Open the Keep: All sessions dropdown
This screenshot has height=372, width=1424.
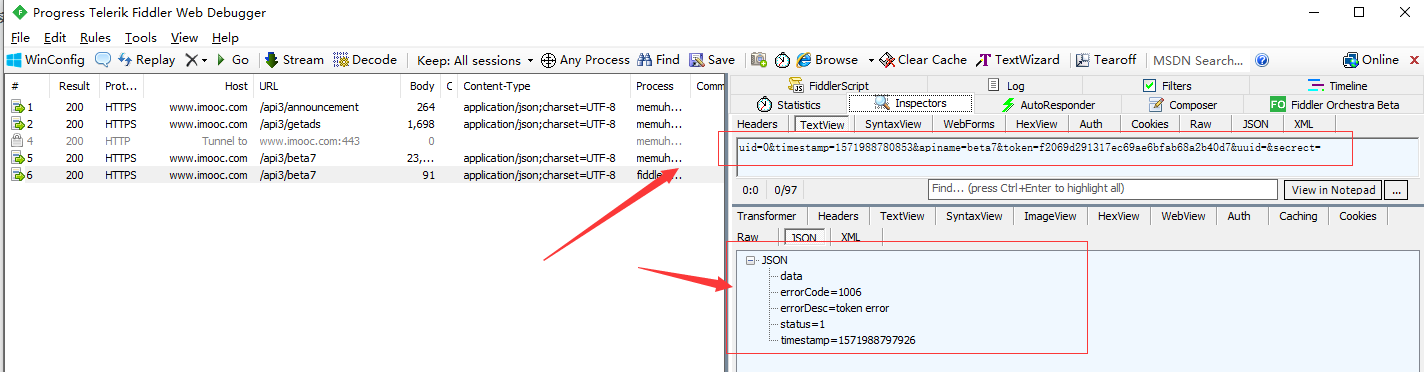tap(475, 60)
